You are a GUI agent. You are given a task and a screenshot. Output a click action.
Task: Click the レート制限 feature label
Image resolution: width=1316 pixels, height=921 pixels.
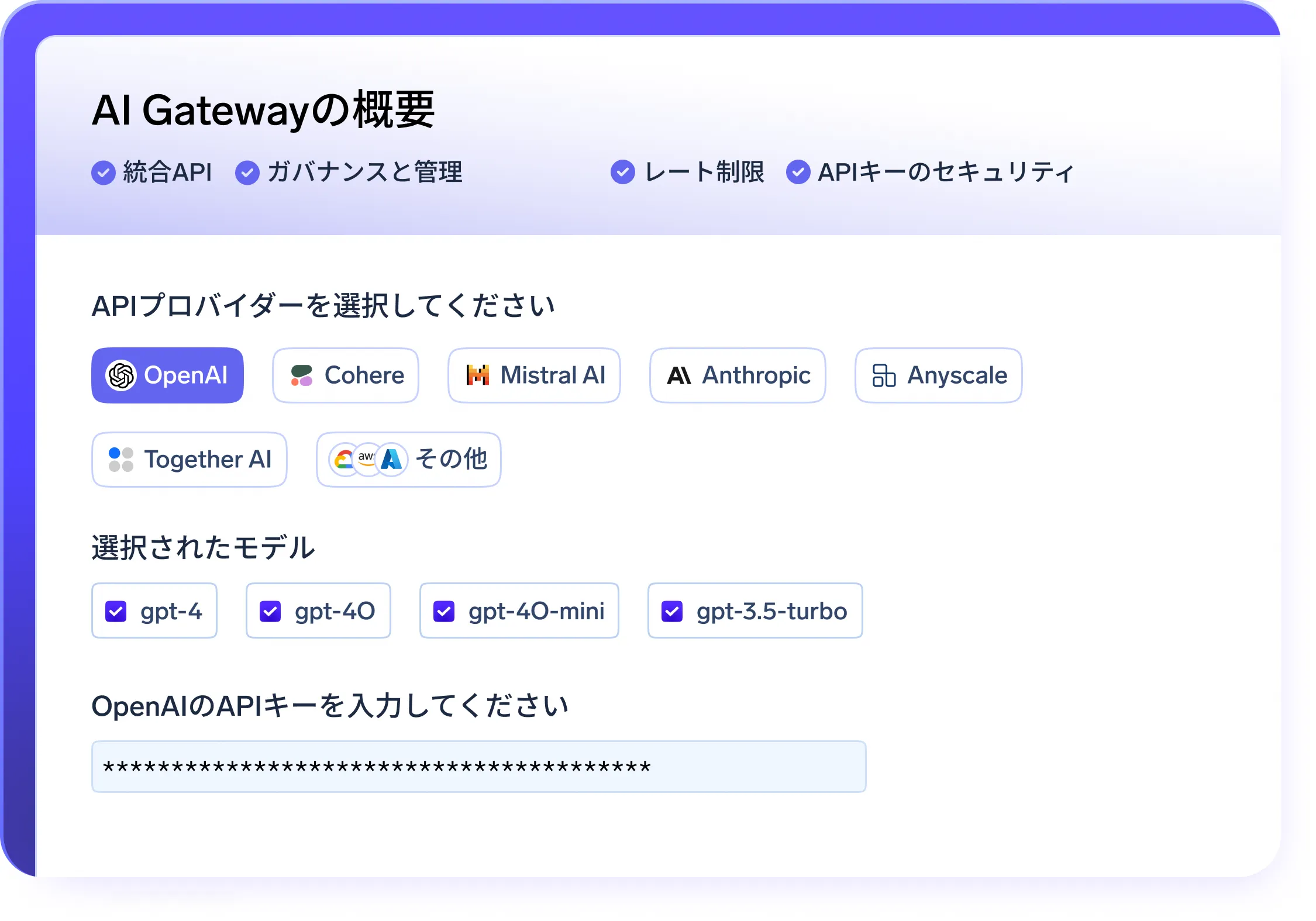pyautogui.click(x=704, y=172)
